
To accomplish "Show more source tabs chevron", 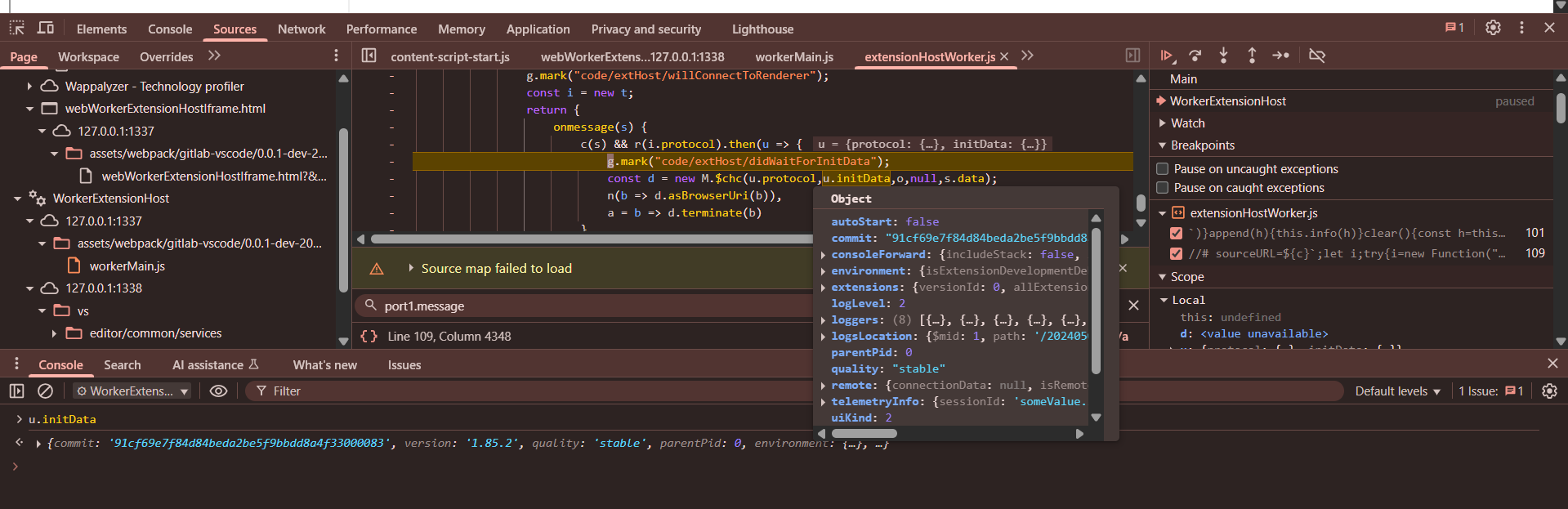I will point(1027,56).
